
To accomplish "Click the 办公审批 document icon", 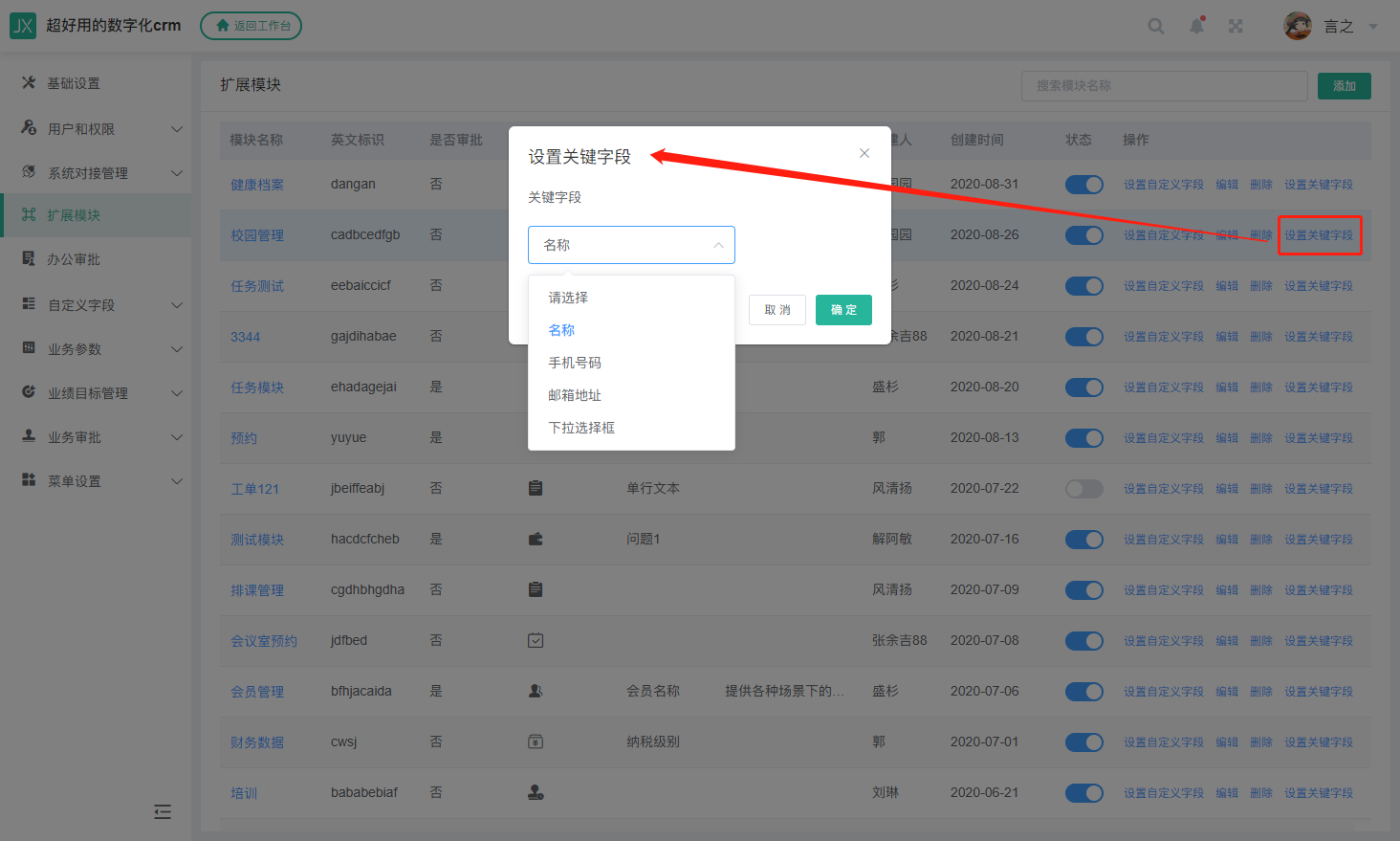I will pos(29,258).
